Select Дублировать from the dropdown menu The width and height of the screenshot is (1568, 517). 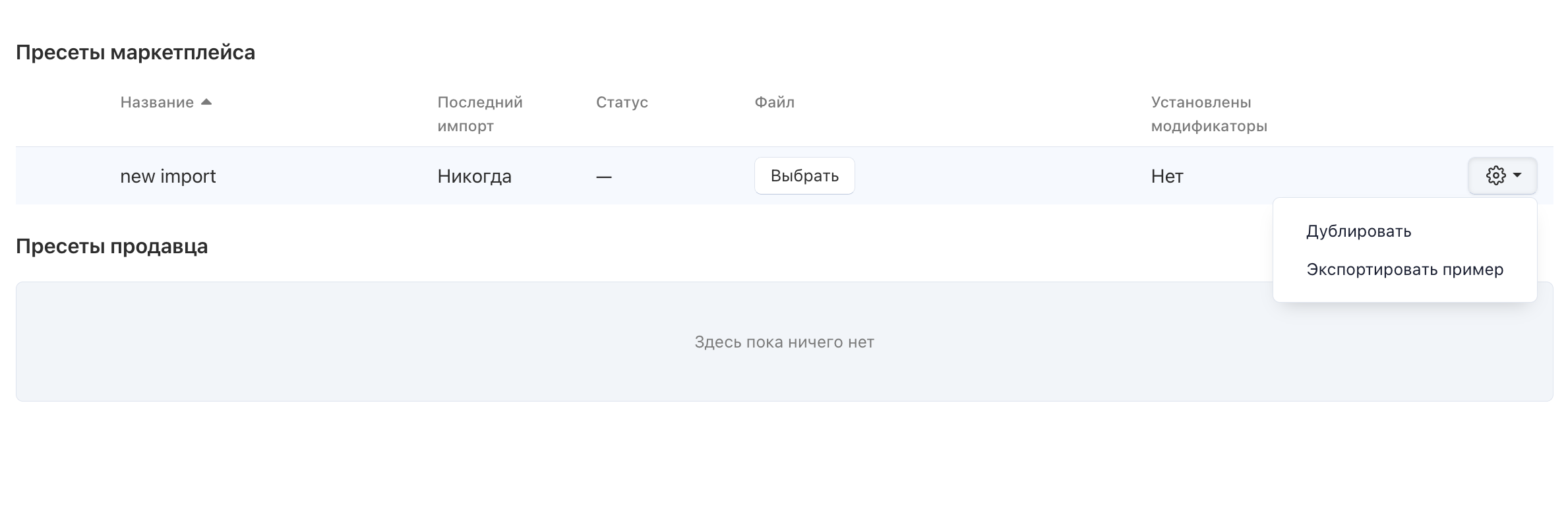click(x=1358, y=231)
